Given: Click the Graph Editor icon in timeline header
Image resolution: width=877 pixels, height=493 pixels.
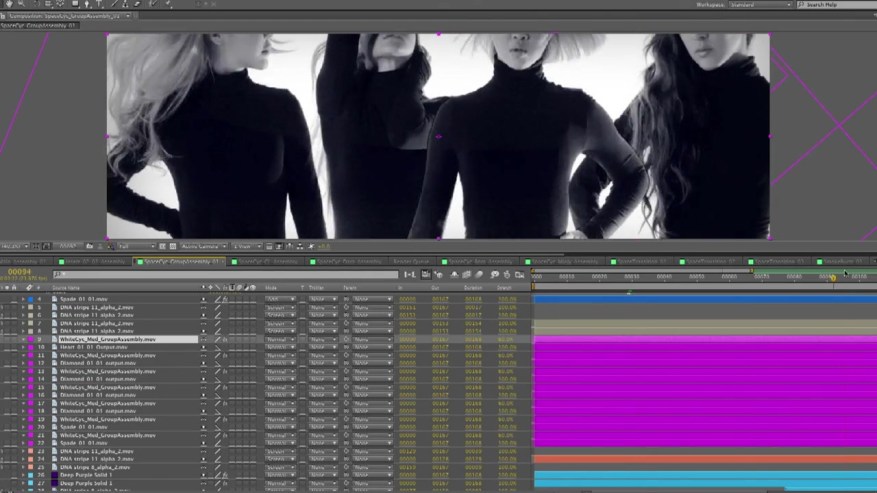Looking at the screenshot, I should tap(521, 274).
